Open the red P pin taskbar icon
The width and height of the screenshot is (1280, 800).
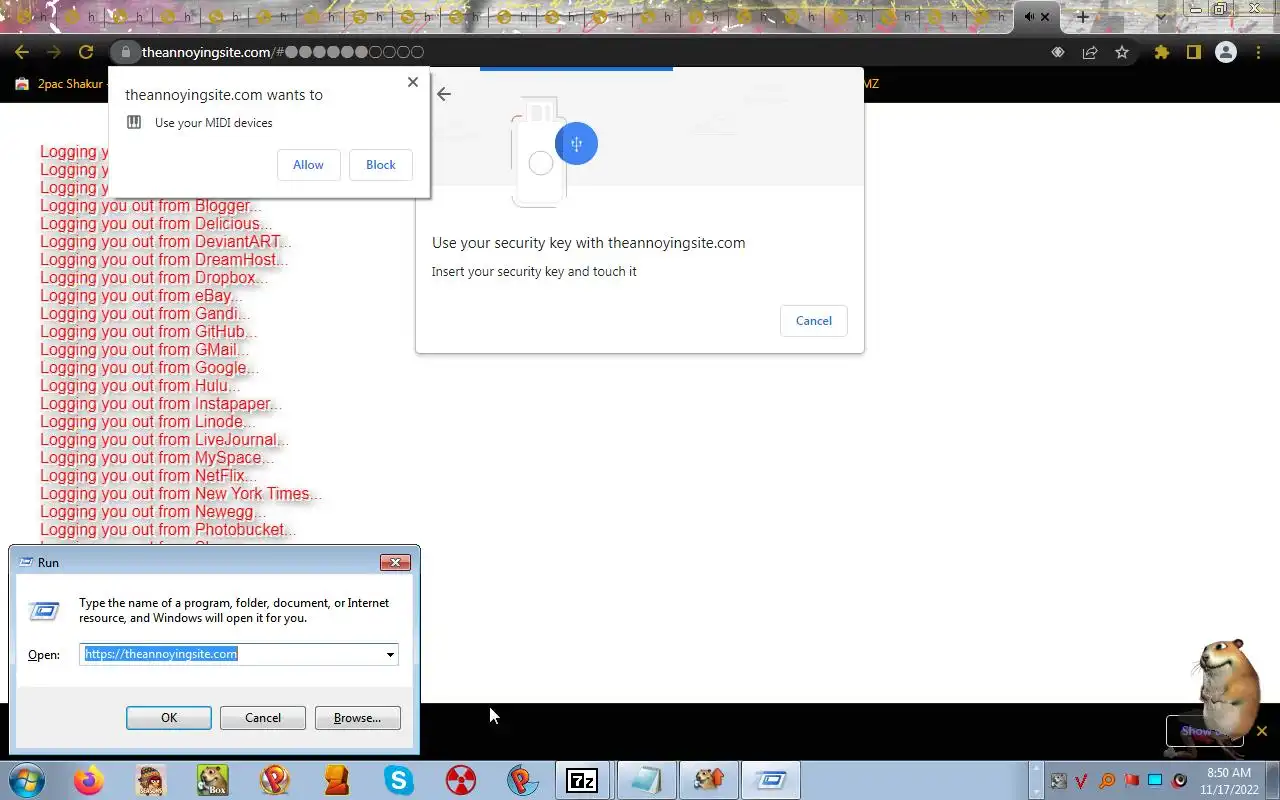[522, 780]
